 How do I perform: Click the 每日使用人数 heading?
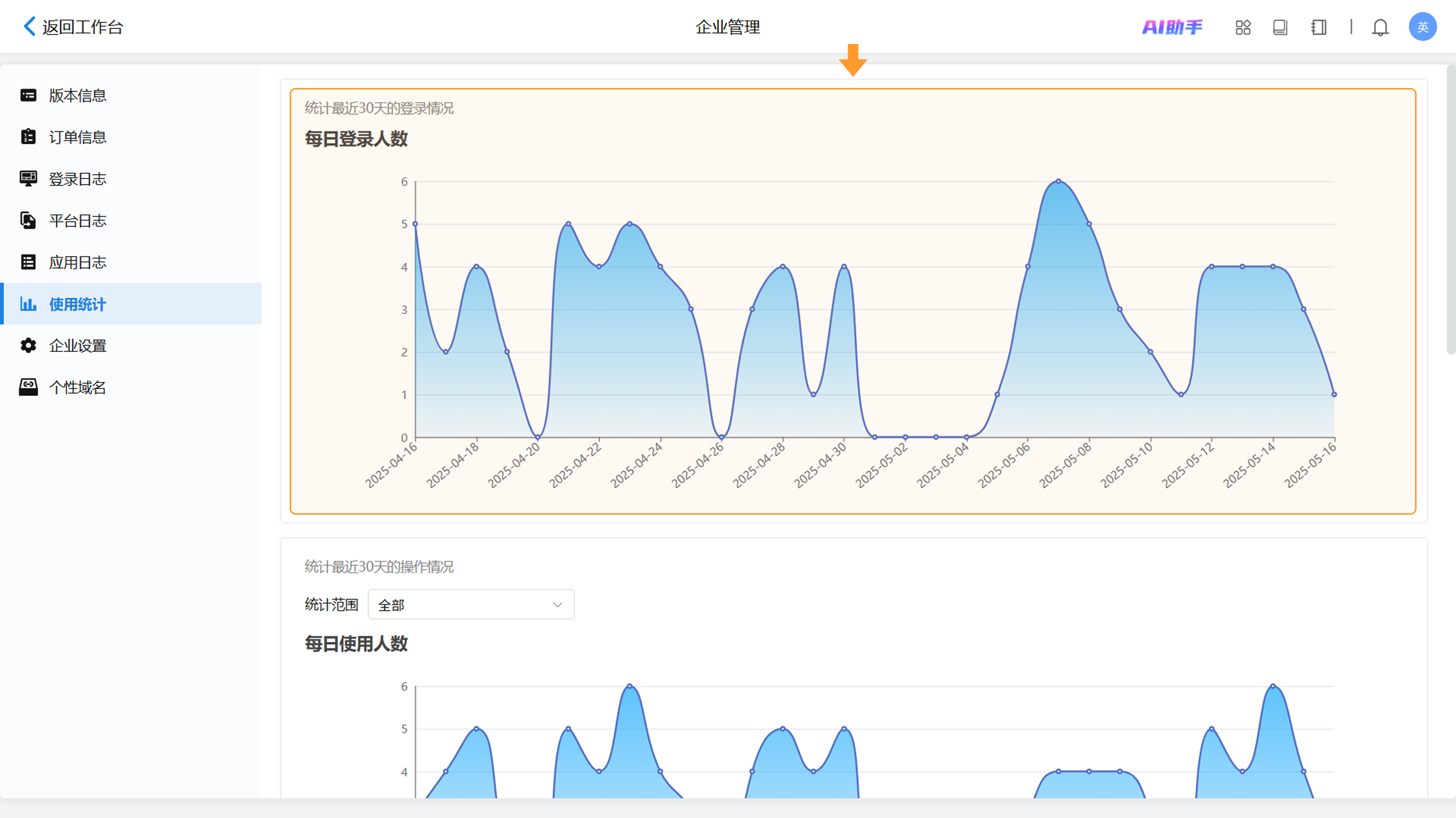[356, 643]
